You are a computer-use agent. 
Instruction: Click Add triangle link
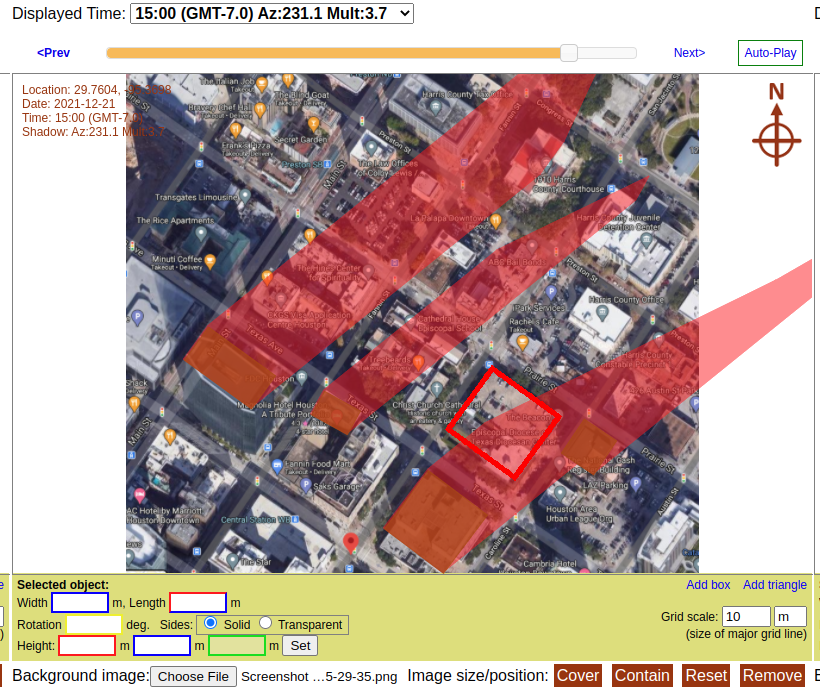(774, 585)
